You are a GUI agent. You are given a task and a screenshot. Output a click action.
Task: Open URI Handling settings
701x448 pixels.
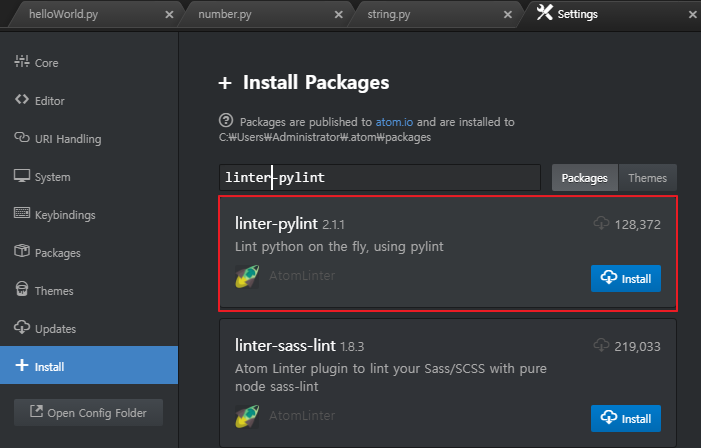pyautogui.click(x=89, y=139)
